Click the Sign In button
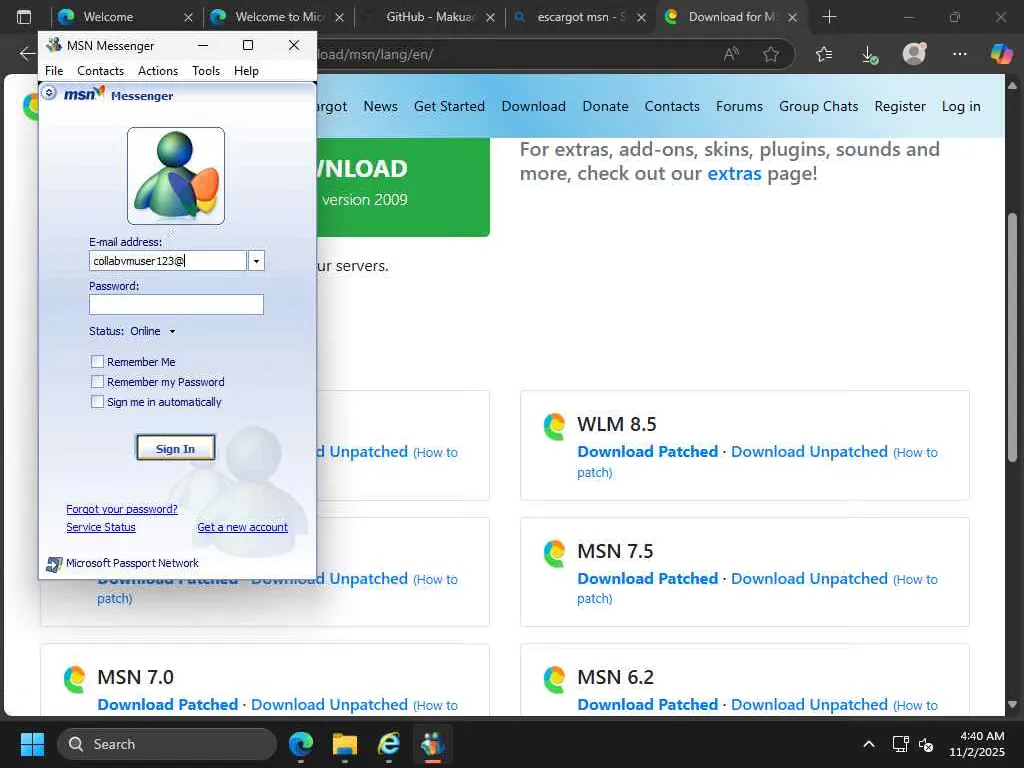The image size is (1024, 768). (176, 449)
